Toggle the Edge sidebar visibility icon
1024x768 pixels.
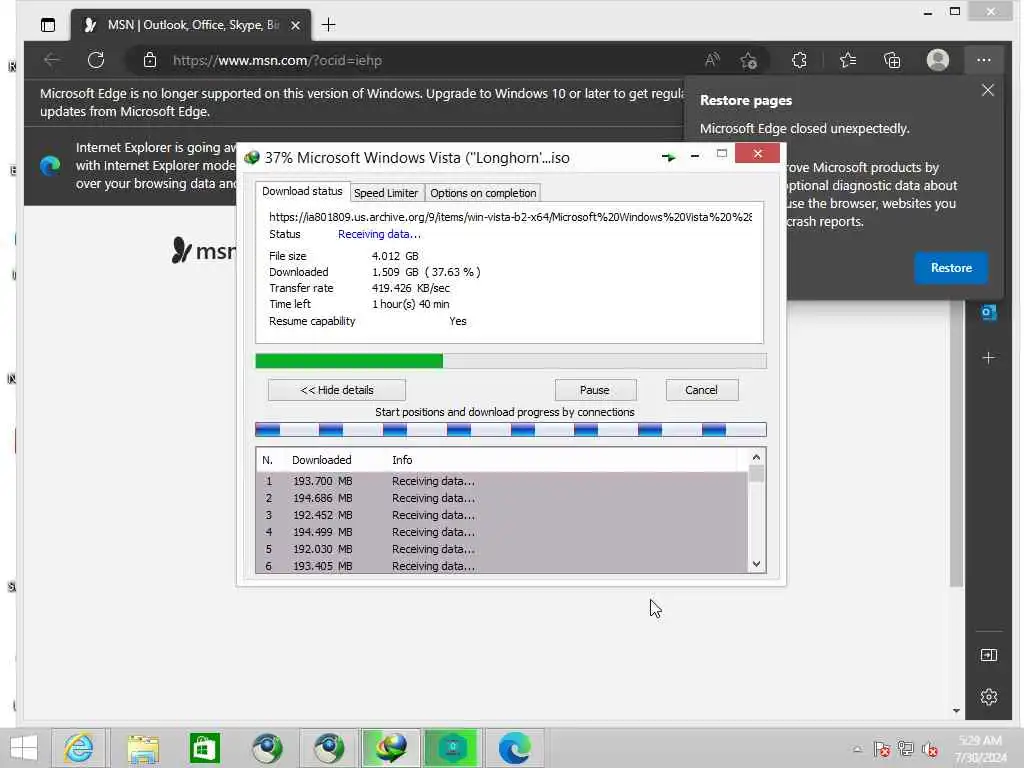coord(989,655)
